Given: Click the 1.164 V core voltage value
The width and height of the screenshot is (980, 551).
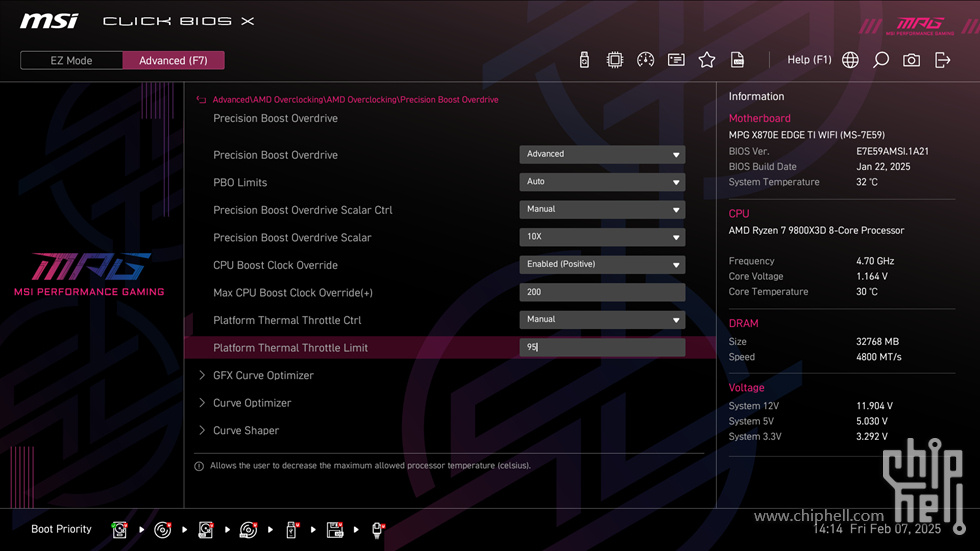Looking at the screenshot, I should coord(871,276).
